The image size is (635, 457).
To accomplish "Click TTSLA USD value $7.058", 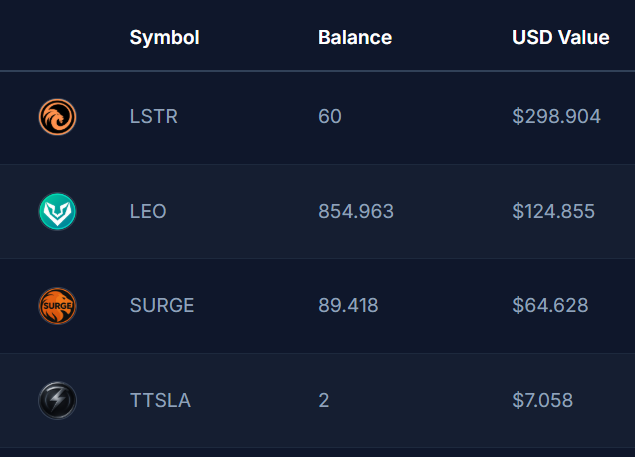I will point(542,400).
